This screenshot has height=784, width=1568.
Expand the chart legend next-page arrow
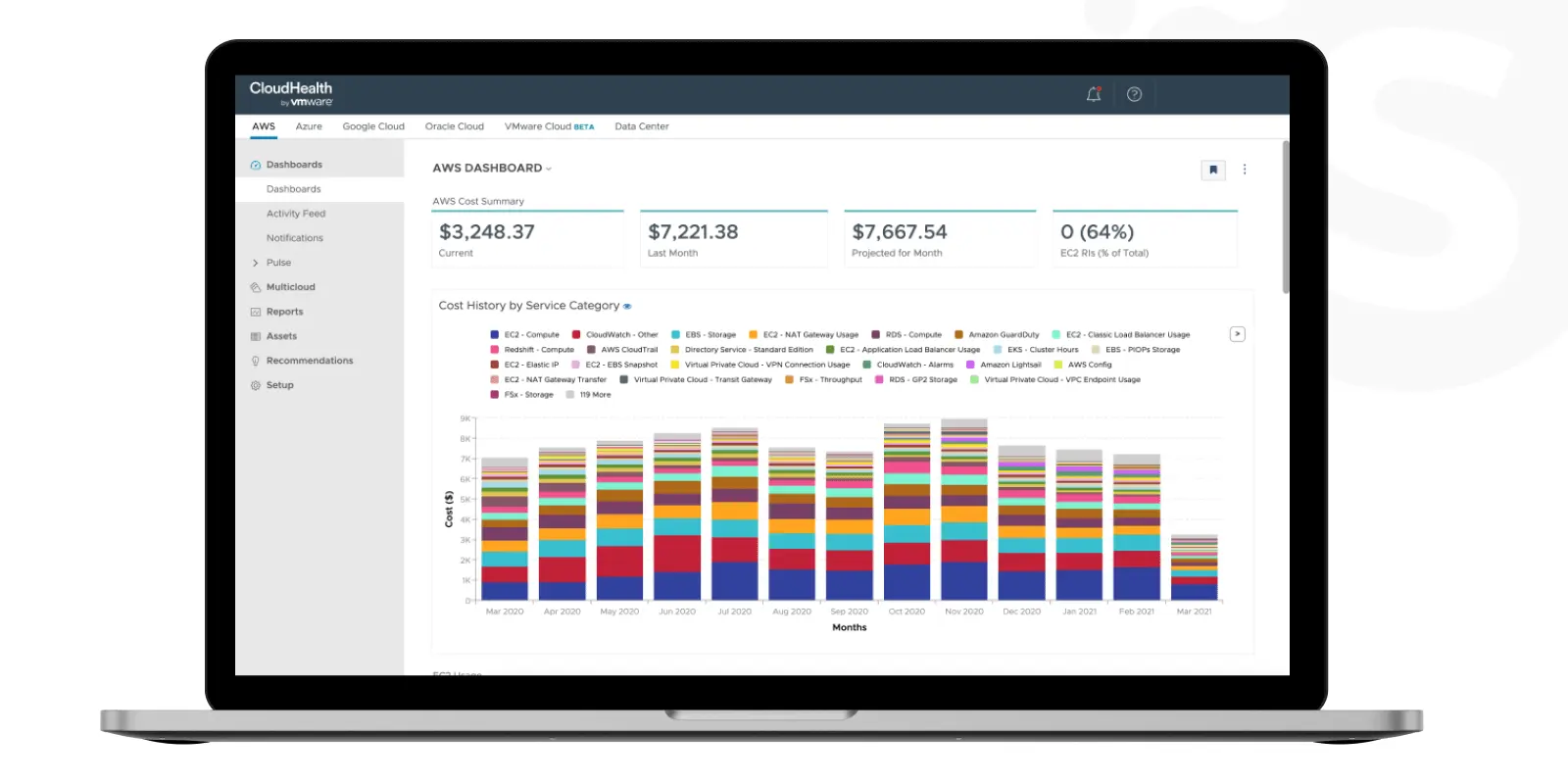click(1238, 334)
